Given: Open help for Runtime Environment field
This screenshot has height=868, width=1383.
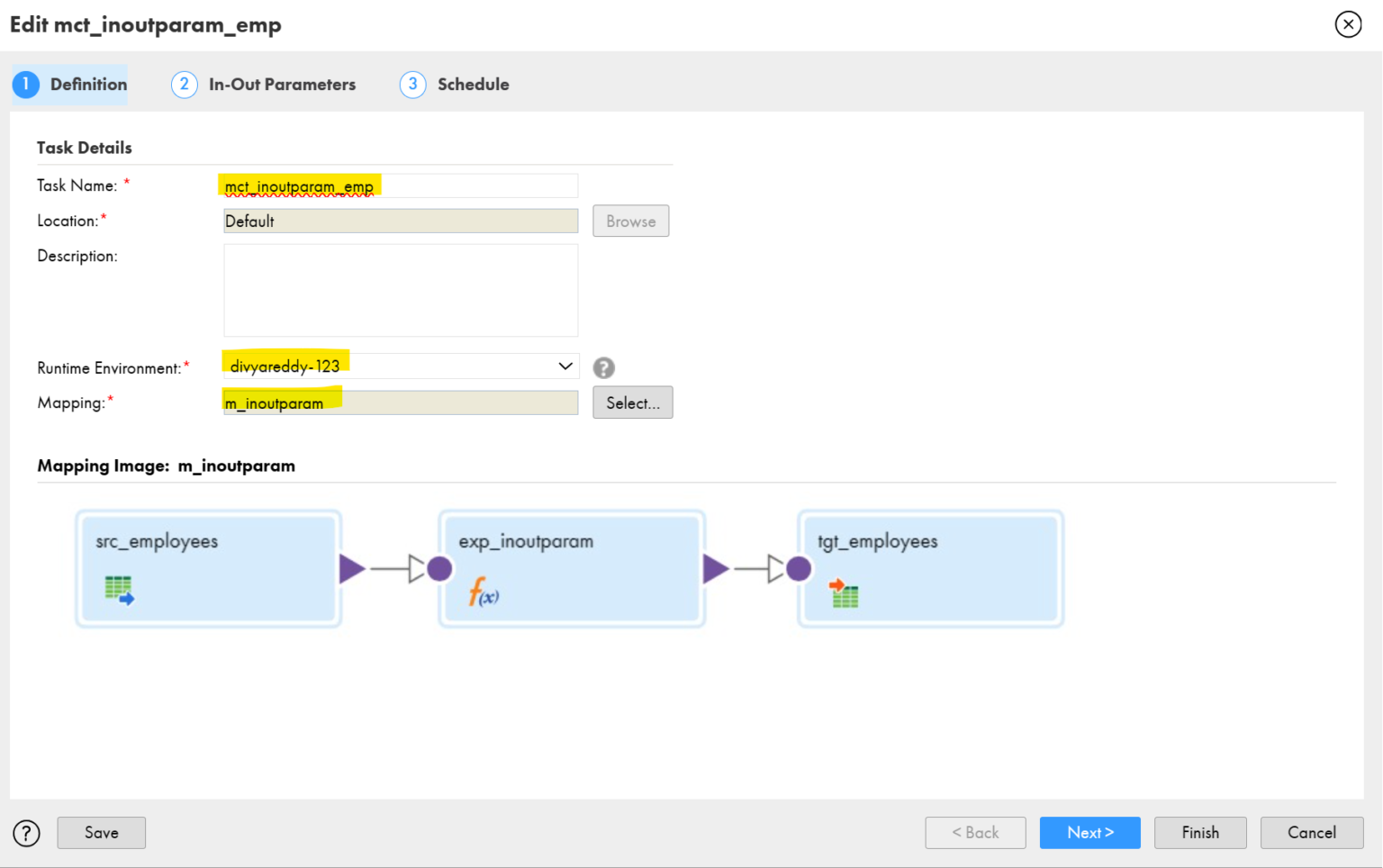Looking at the screenshot, I should (x=603, y=367).
